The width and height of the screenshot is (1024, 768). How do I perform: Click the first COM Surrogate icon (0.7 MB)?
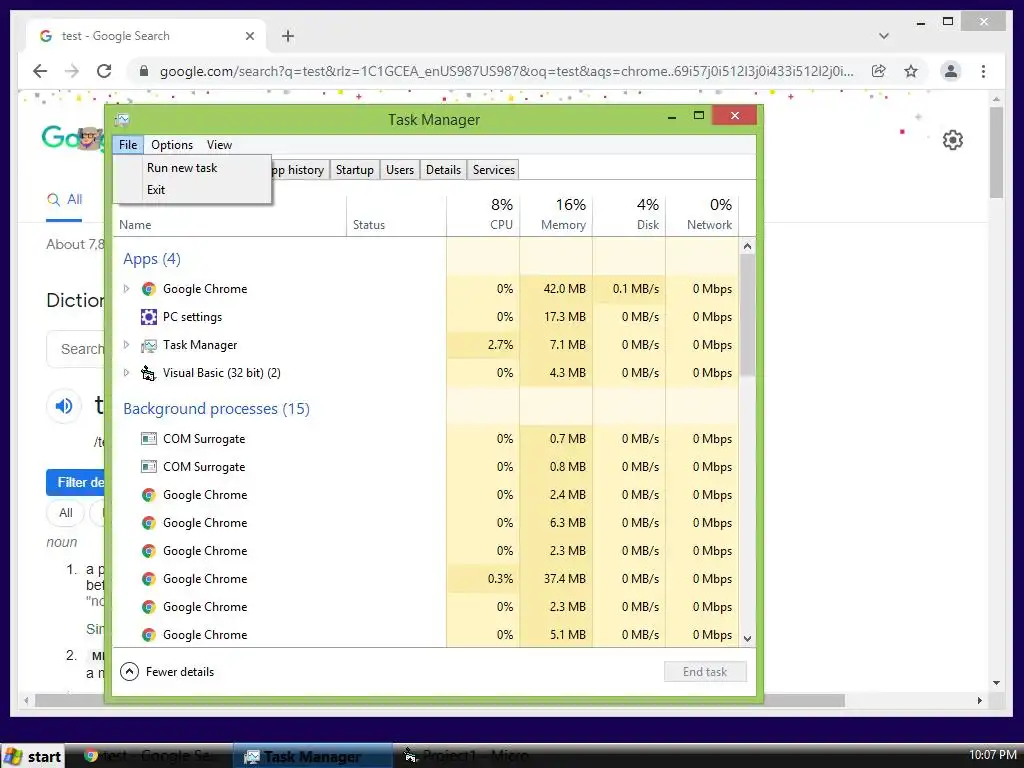pyautogui.click(x=149, y=439)
